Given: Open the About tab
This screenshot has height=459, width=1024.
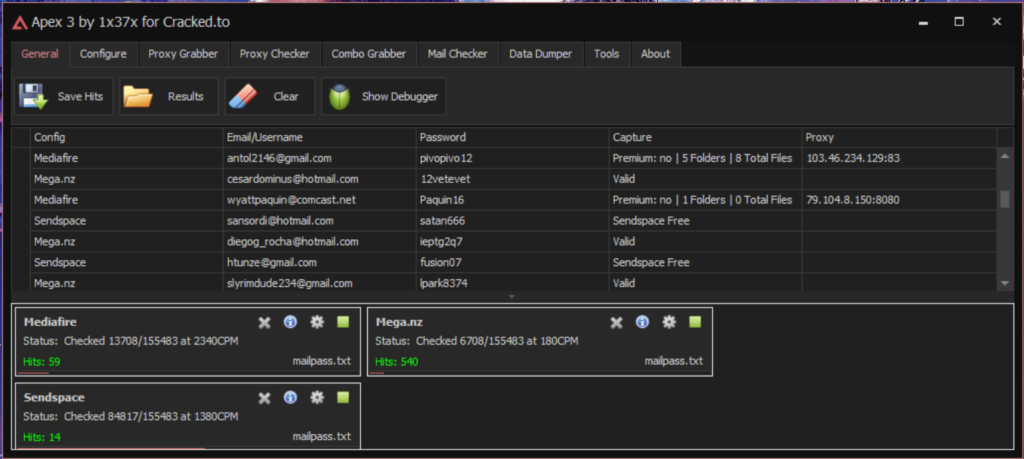Looking at the screenshot, I should [x=655, y=54].
